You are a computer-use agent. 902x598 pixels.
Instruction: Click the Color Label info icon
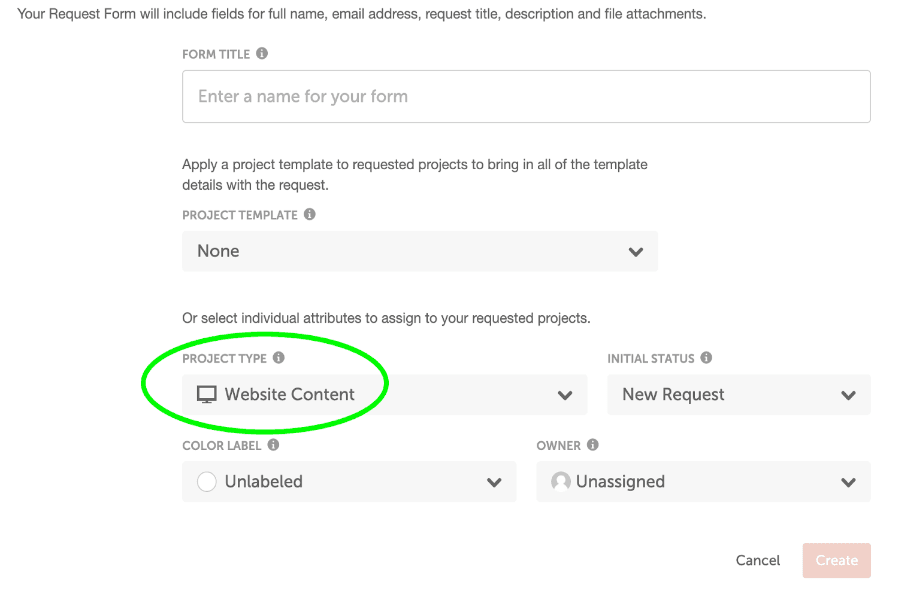point(273,444)
